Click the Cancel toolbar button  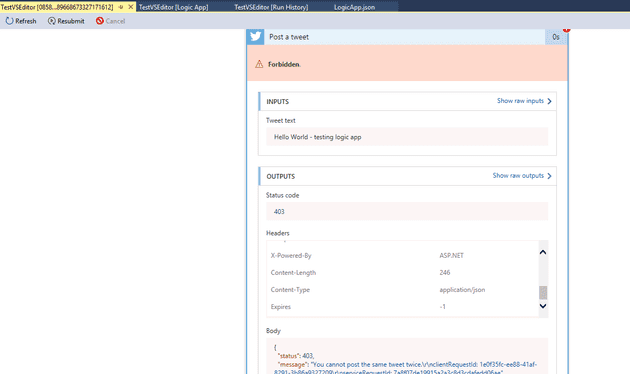click(x=110, y=21)
